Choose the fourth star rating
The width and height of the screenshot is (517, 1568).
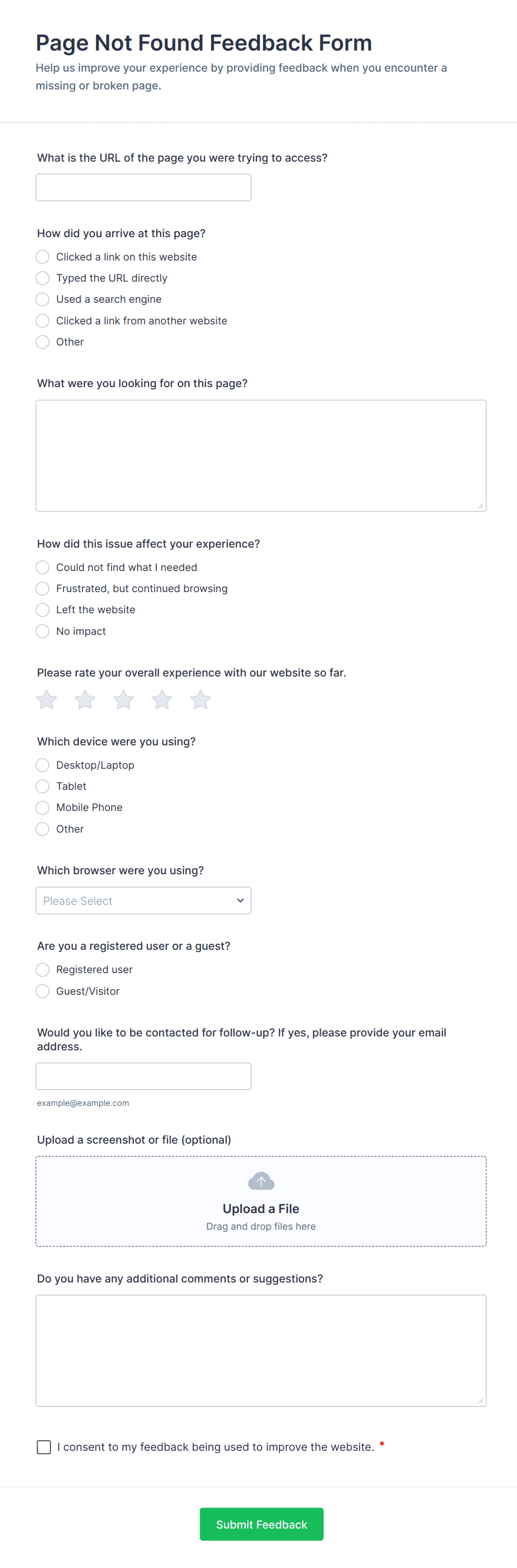162,700
